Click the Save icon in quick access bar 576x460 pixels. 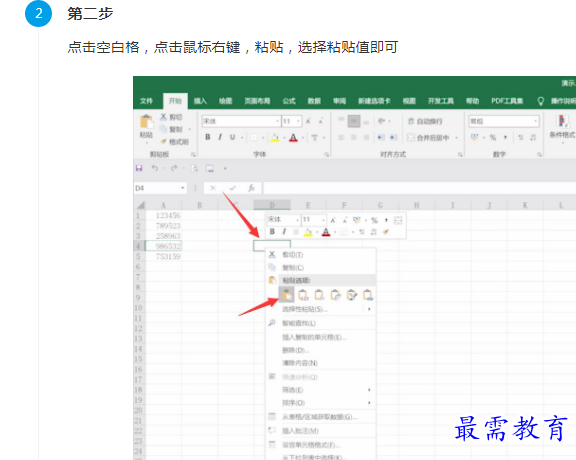pyautogui.click(x=139, y=168)
